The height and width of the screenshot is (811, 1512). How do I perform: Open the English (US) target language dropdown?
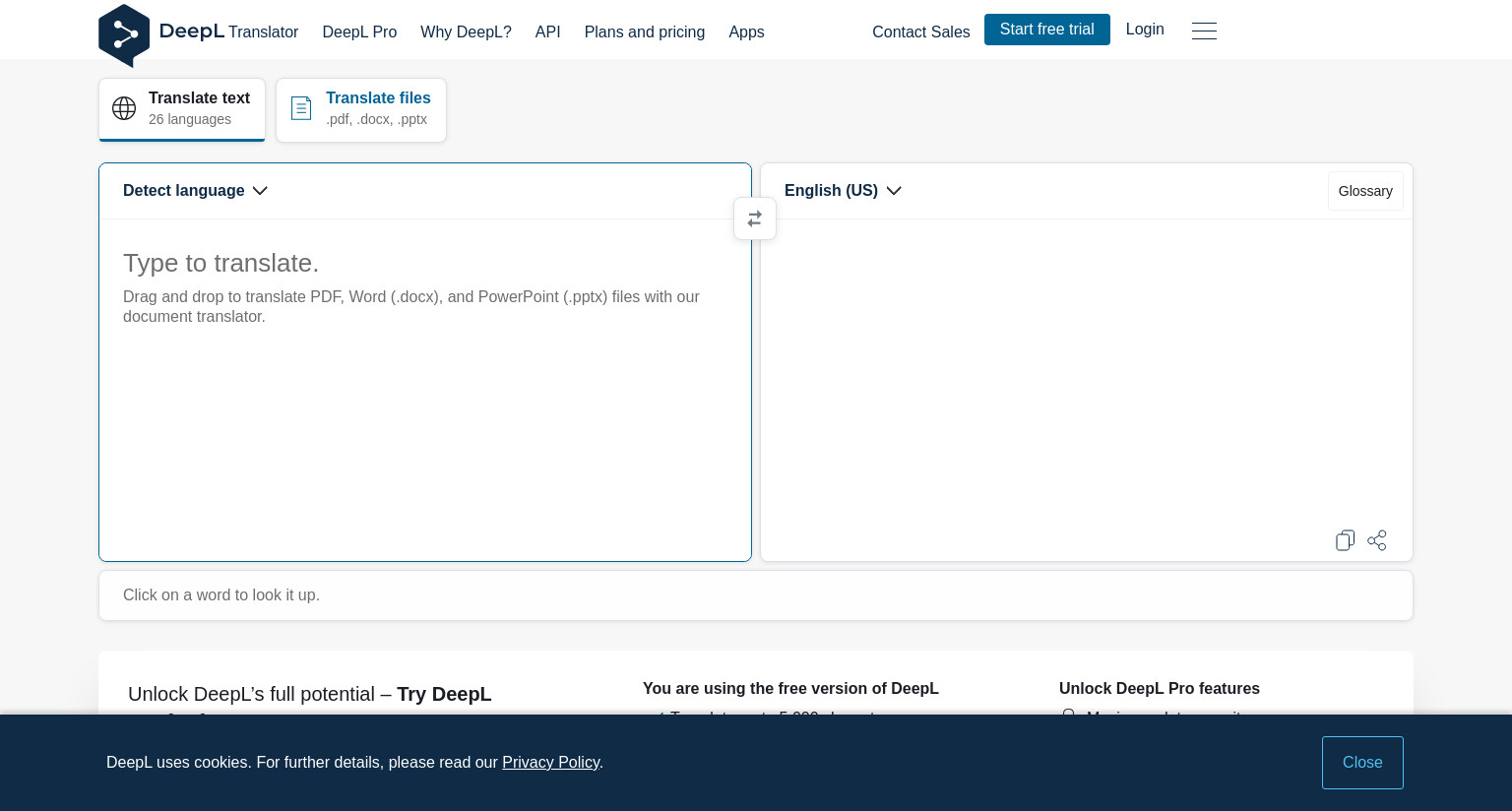(843, 191)
